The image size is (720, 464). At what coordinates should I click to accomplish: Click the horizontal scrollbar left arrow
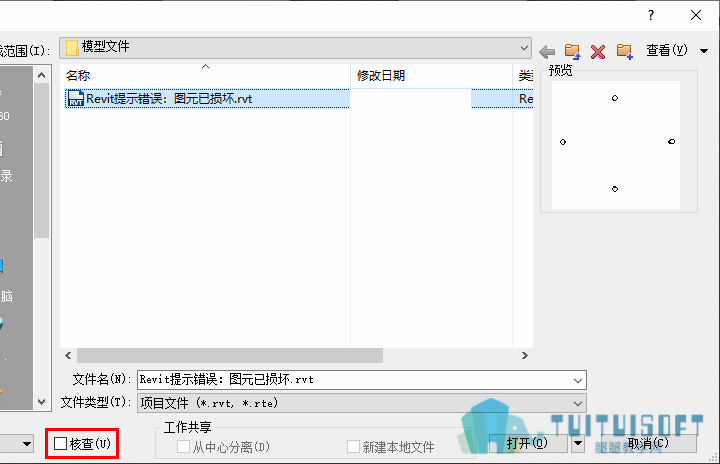point(68,356)
